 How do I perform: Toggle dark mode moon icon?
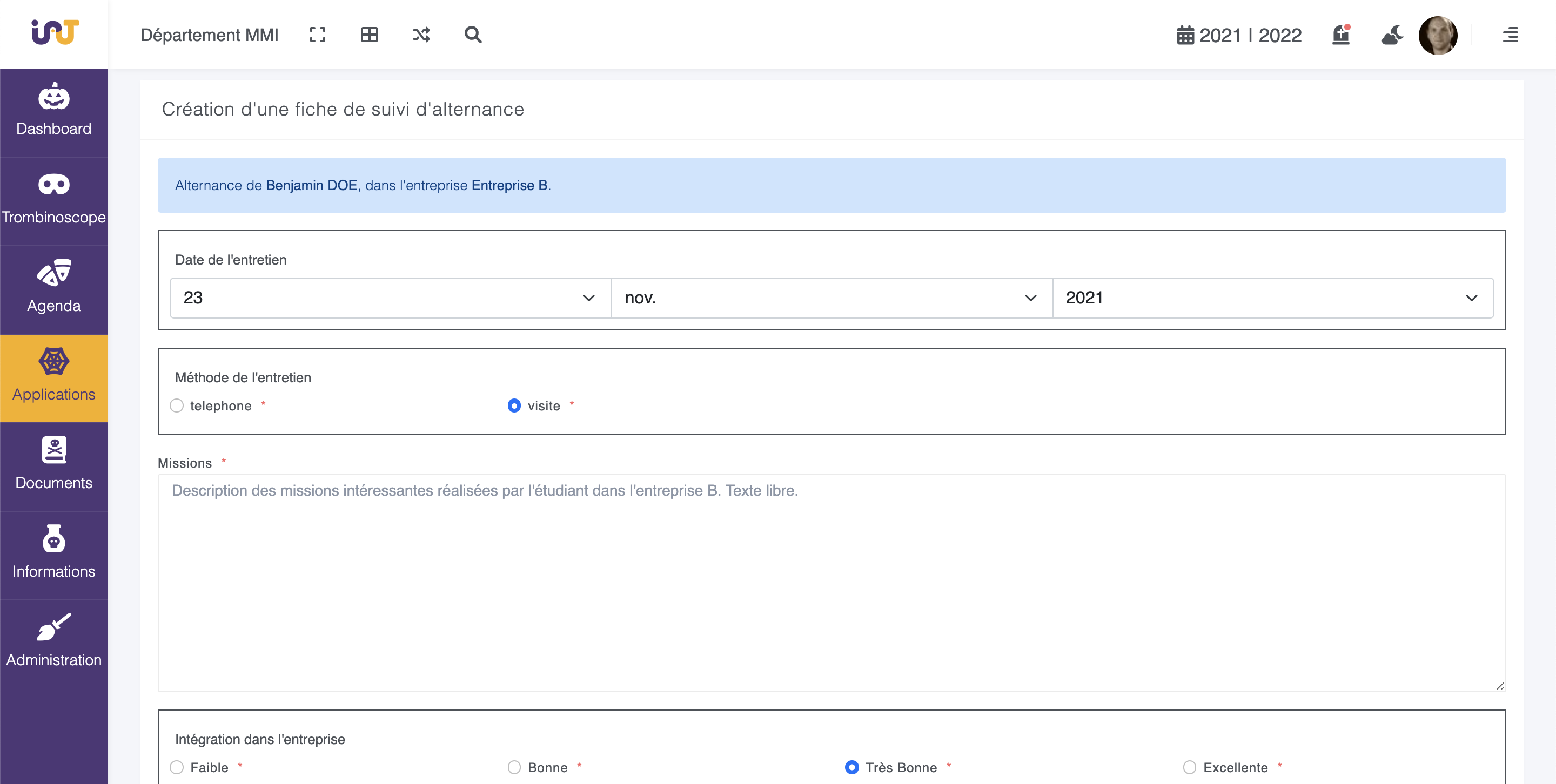point(1392,35)
